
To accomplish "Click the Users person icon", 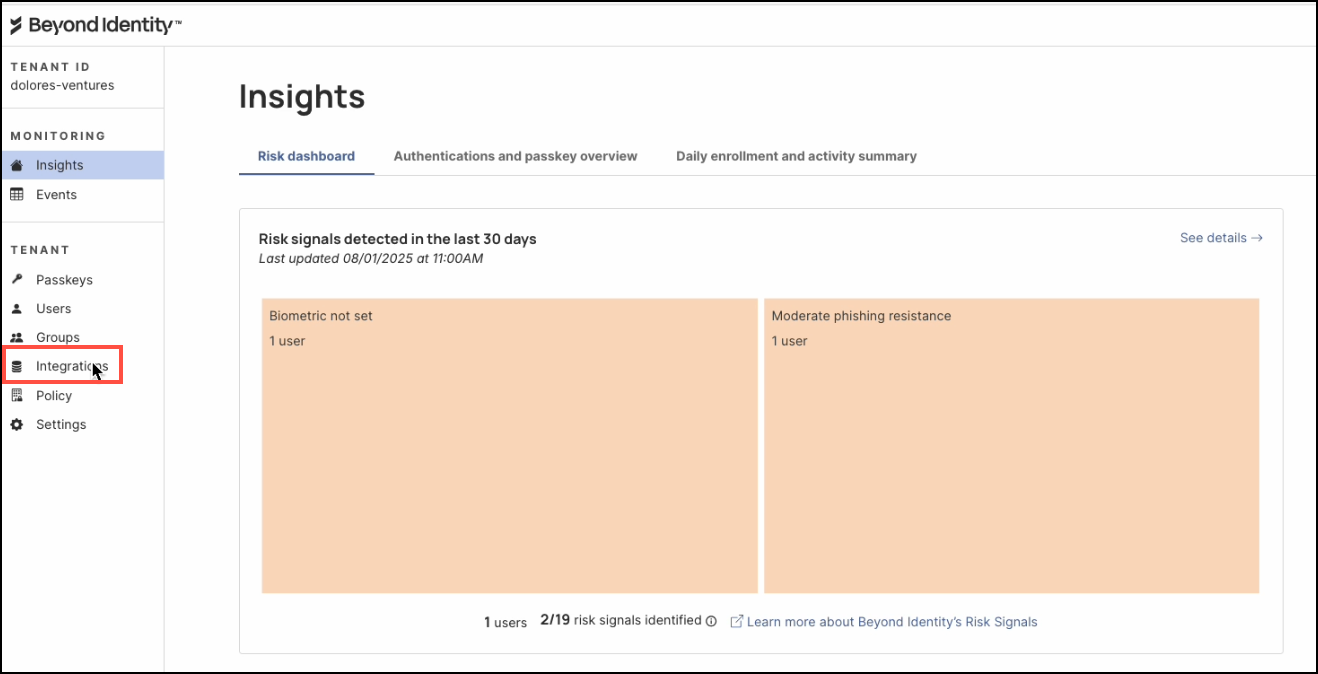I will (16, 309).
